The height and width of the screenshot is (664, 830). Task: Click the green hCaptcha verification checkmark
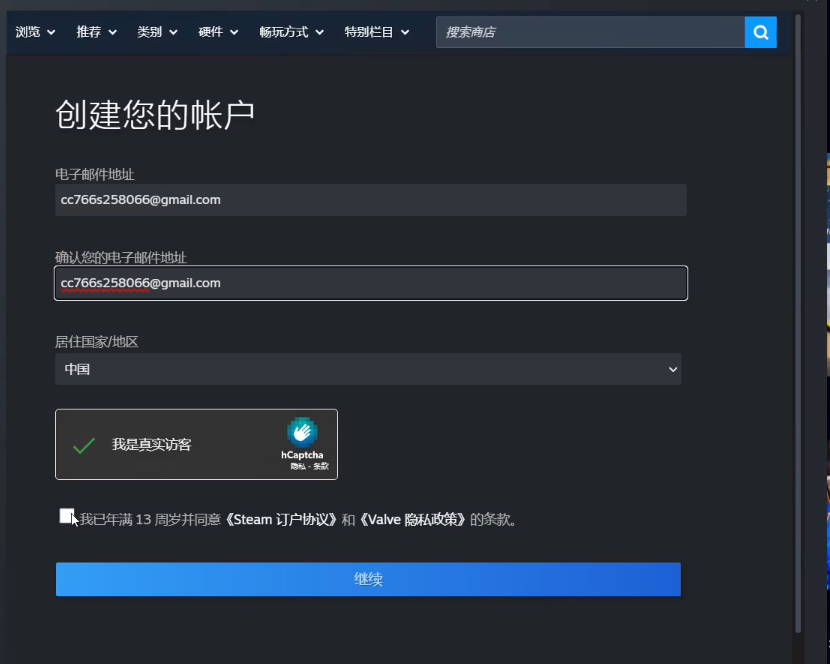coord(84,445)
